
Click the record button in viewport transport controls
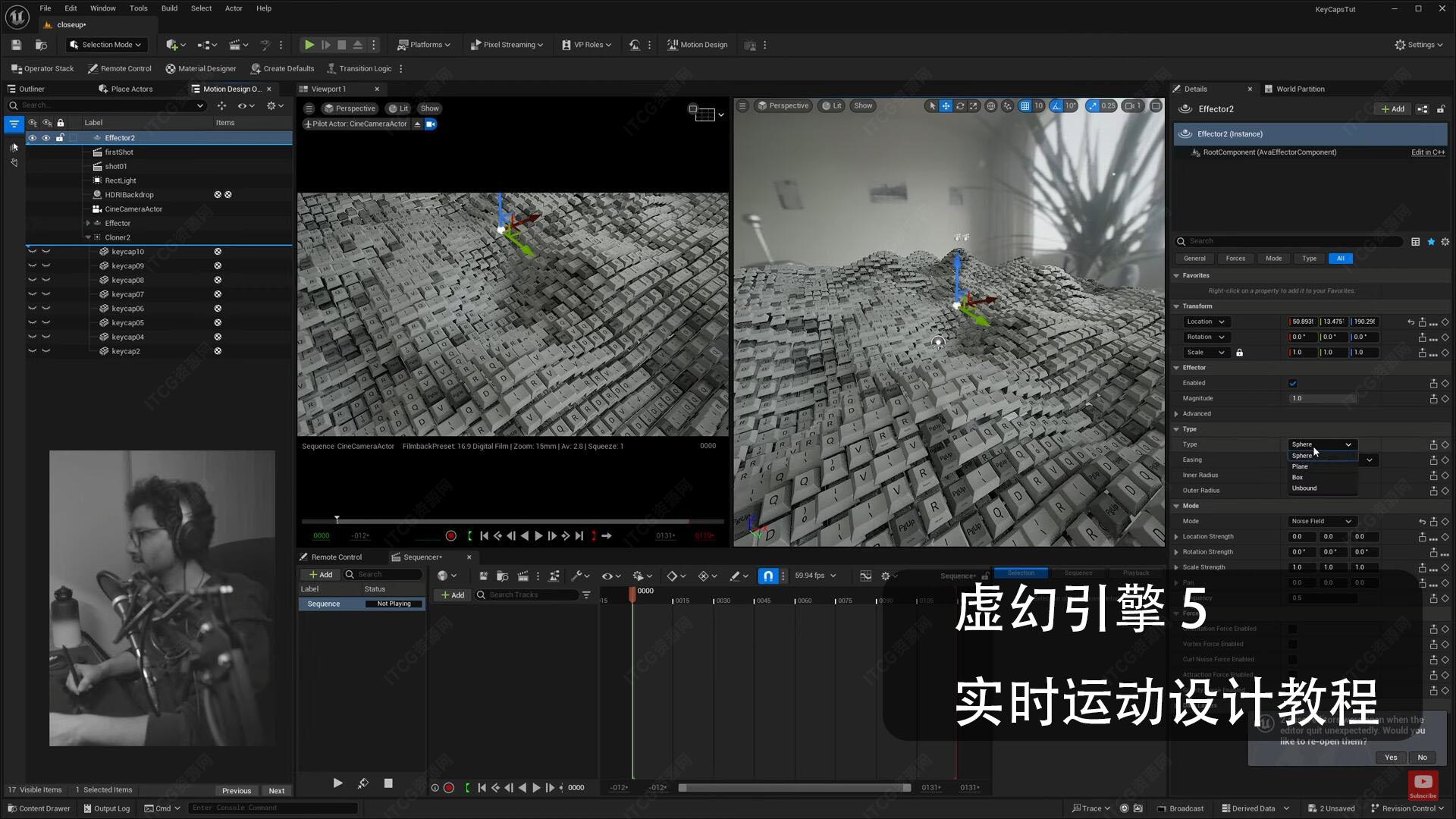pos(450,535)
